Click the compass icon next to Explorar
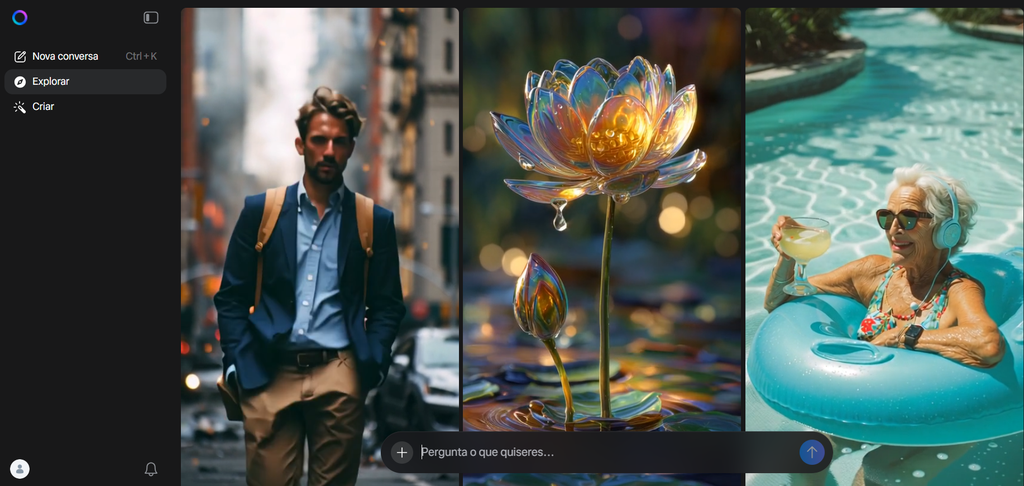The width and height of the screenshot is (1024, 486). pyautogui.click(x=20, y=81)
